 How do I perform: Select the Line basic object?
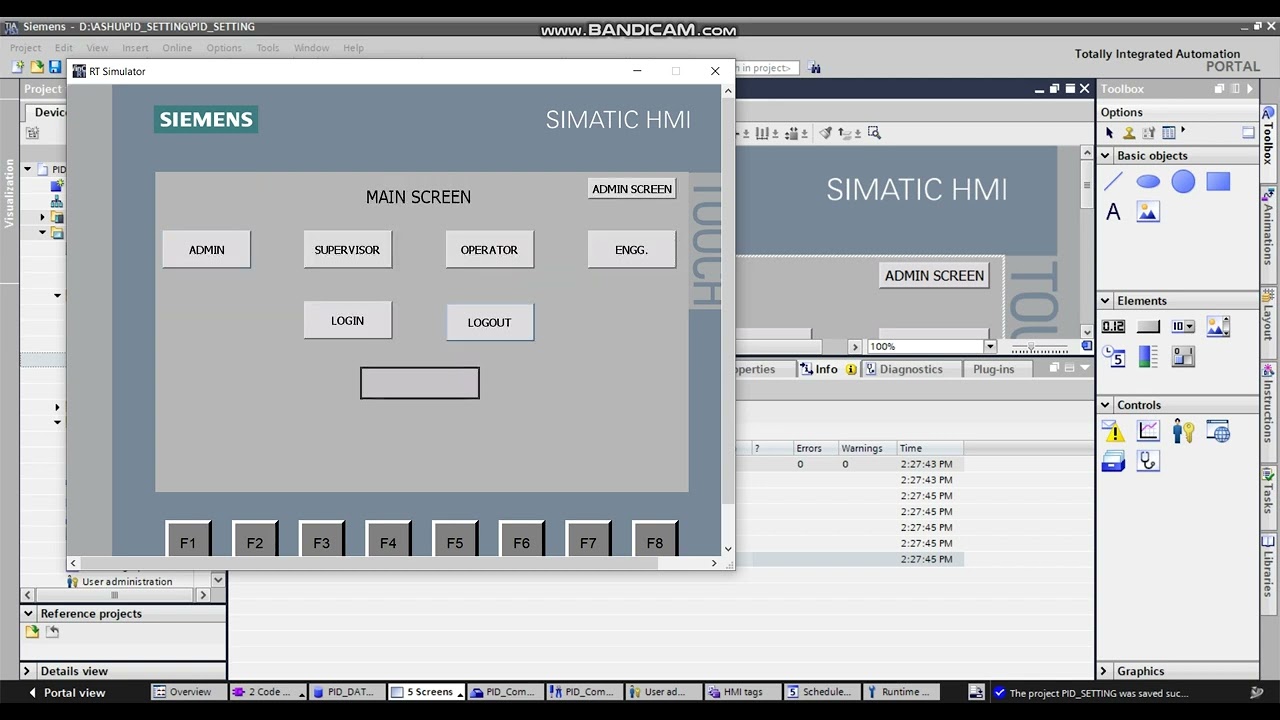tap(1113, 181)
